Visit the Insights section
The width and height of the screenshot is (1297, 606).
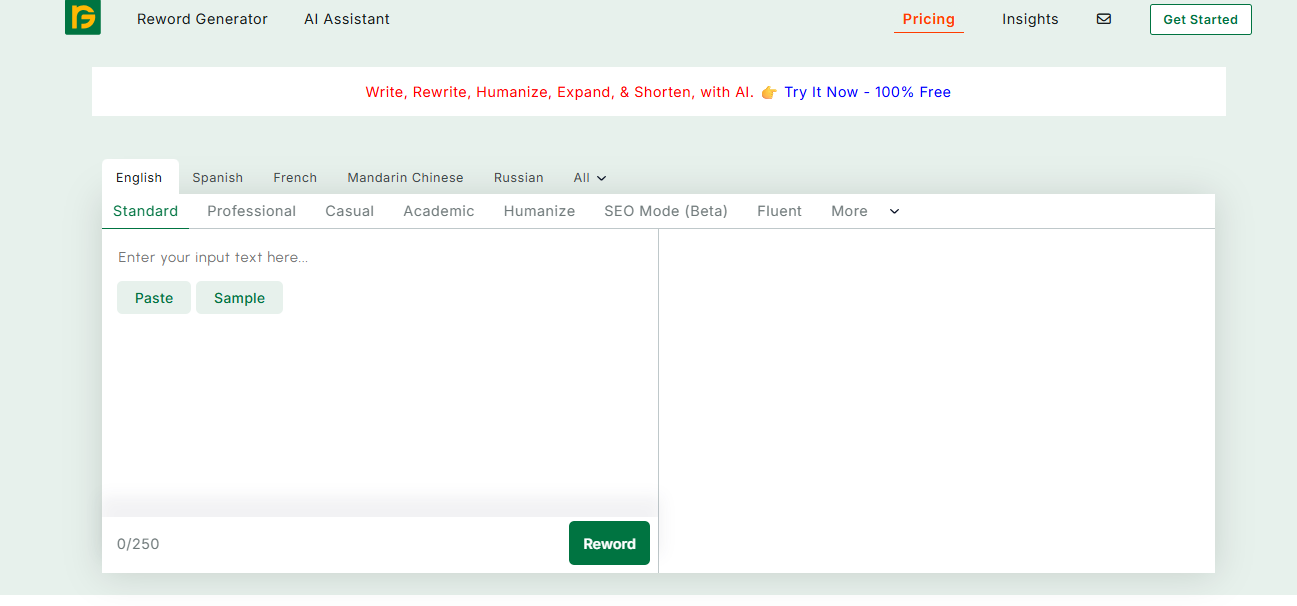point(1030,19)
